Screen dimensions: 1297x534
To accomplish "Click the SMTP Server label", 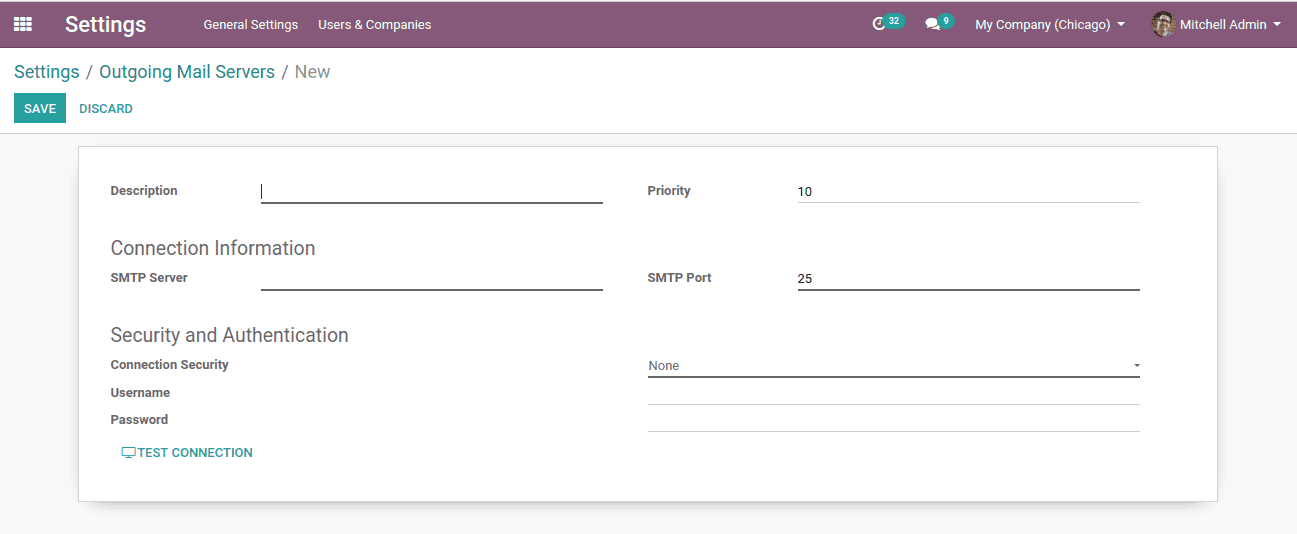I will click(149, 278).
